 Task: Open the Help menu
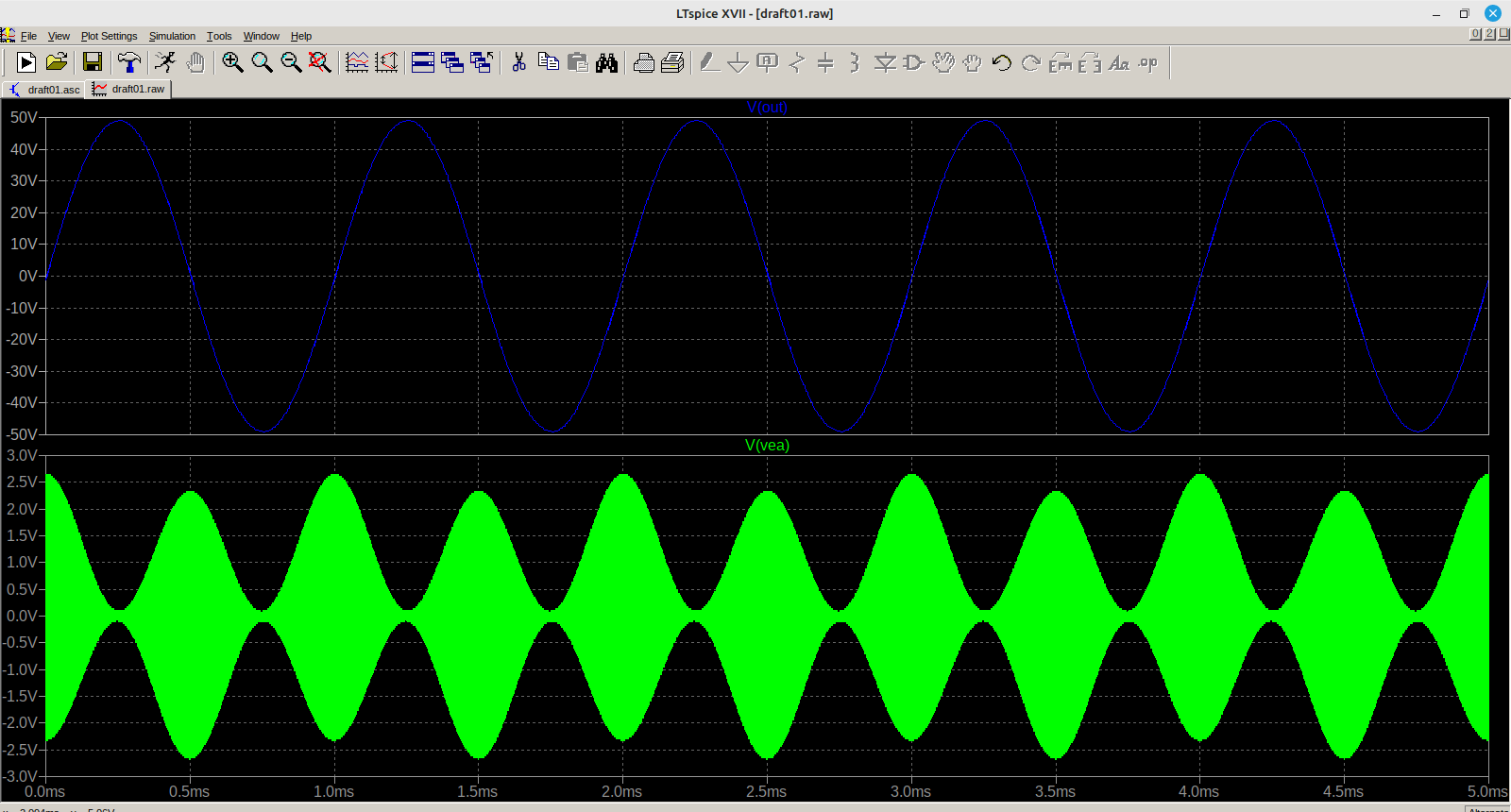click(x=301, y=36)
